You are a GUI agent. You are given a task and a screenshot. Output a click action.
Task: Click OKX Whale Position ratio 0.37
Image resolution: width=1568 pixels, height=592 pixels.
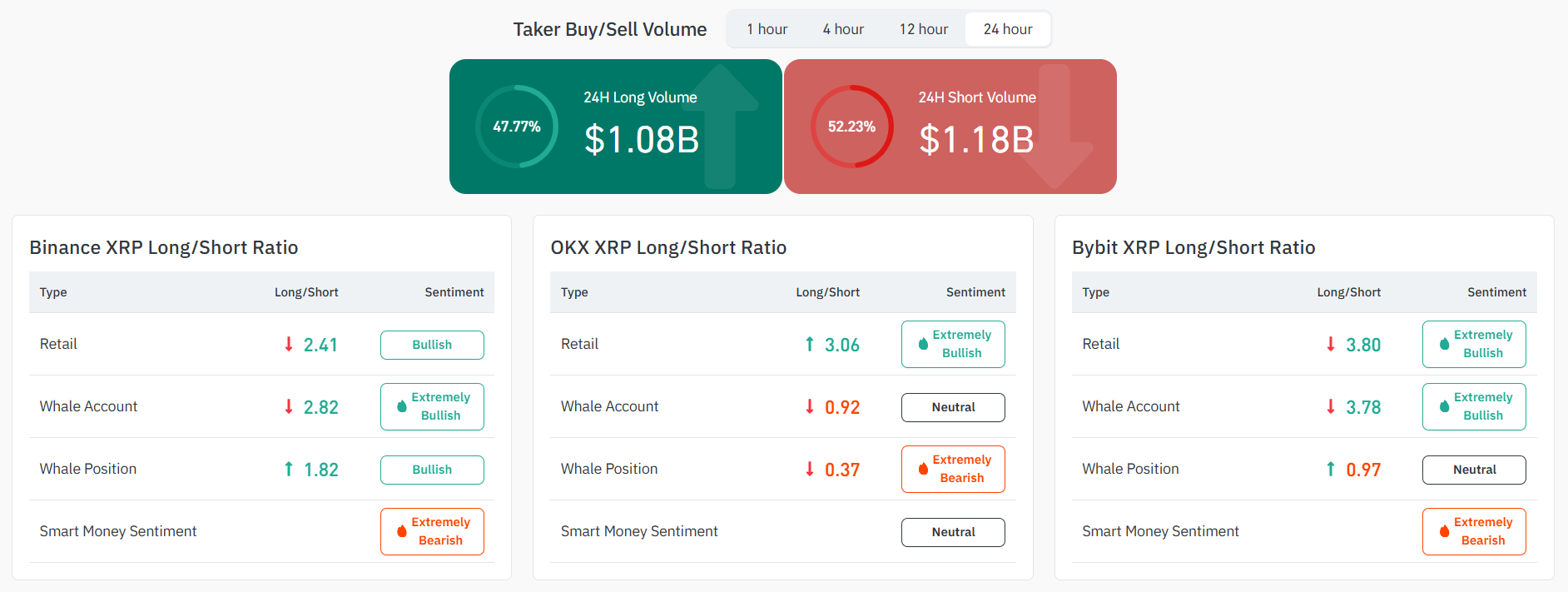pos(842,470)
